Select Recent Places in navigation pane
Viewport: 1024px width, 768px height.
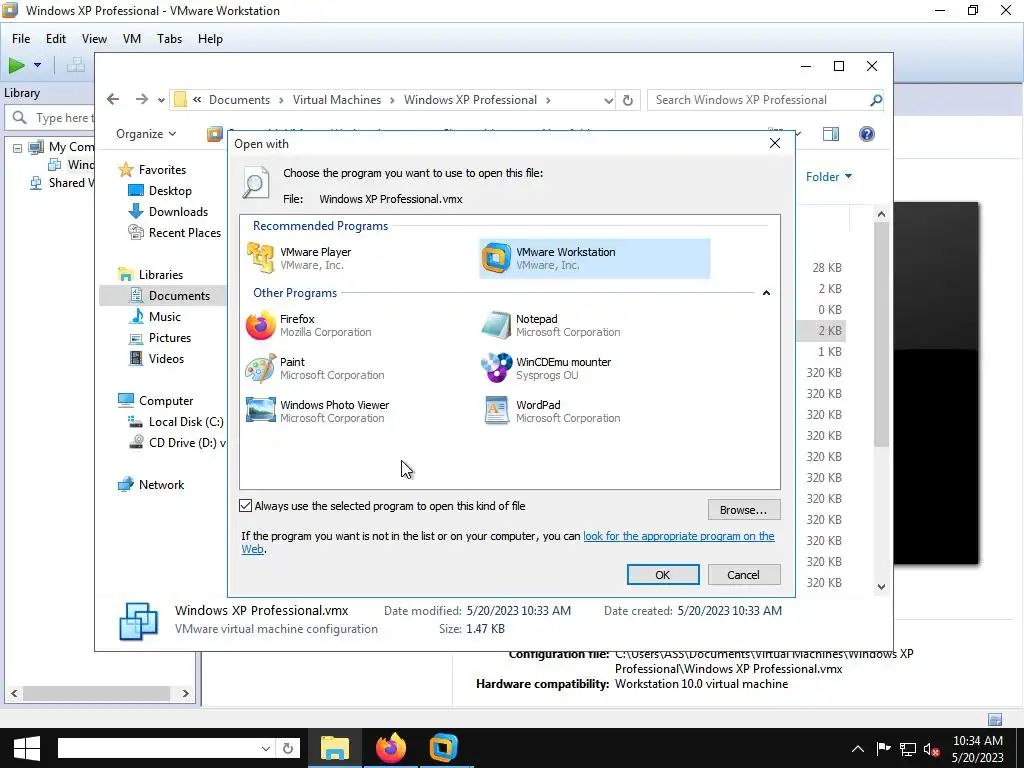click(184, 232)
